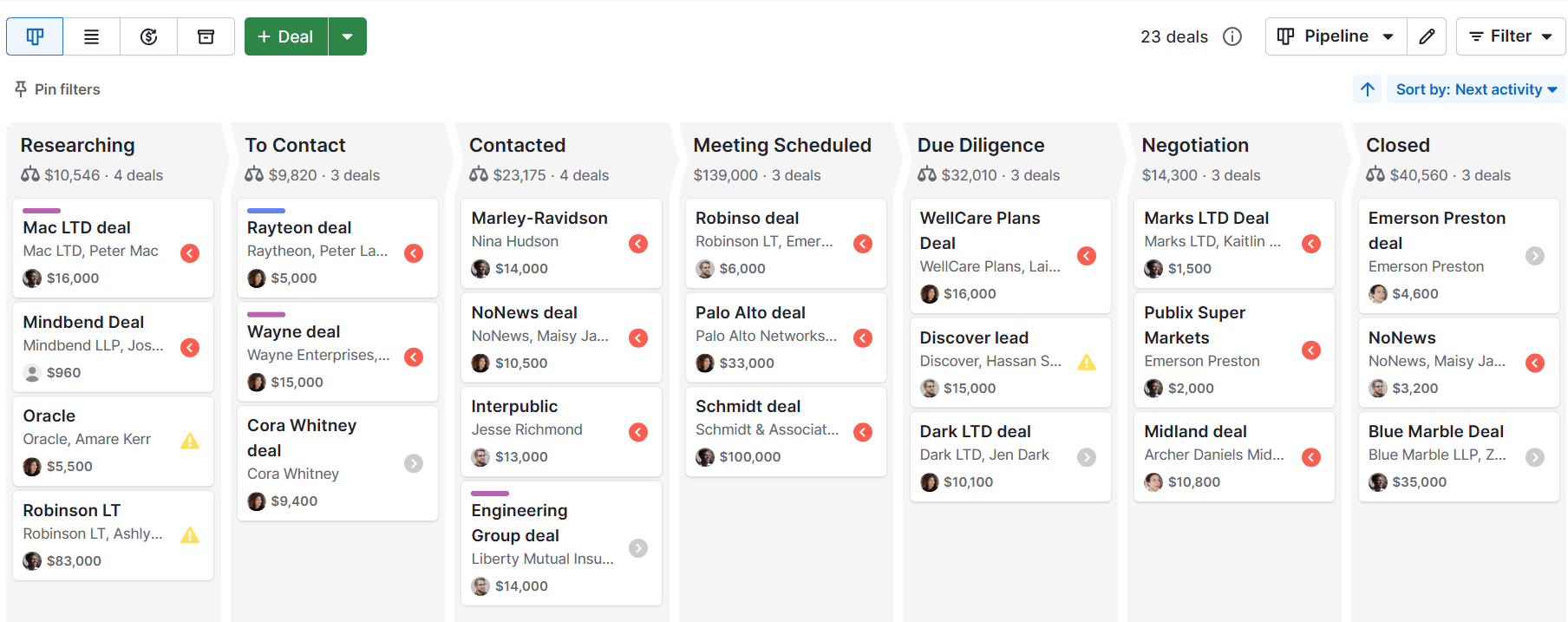Click the red activity indicator on Palo Alto deal
The height and width of the screenshot is (622, 1568).
862,337
